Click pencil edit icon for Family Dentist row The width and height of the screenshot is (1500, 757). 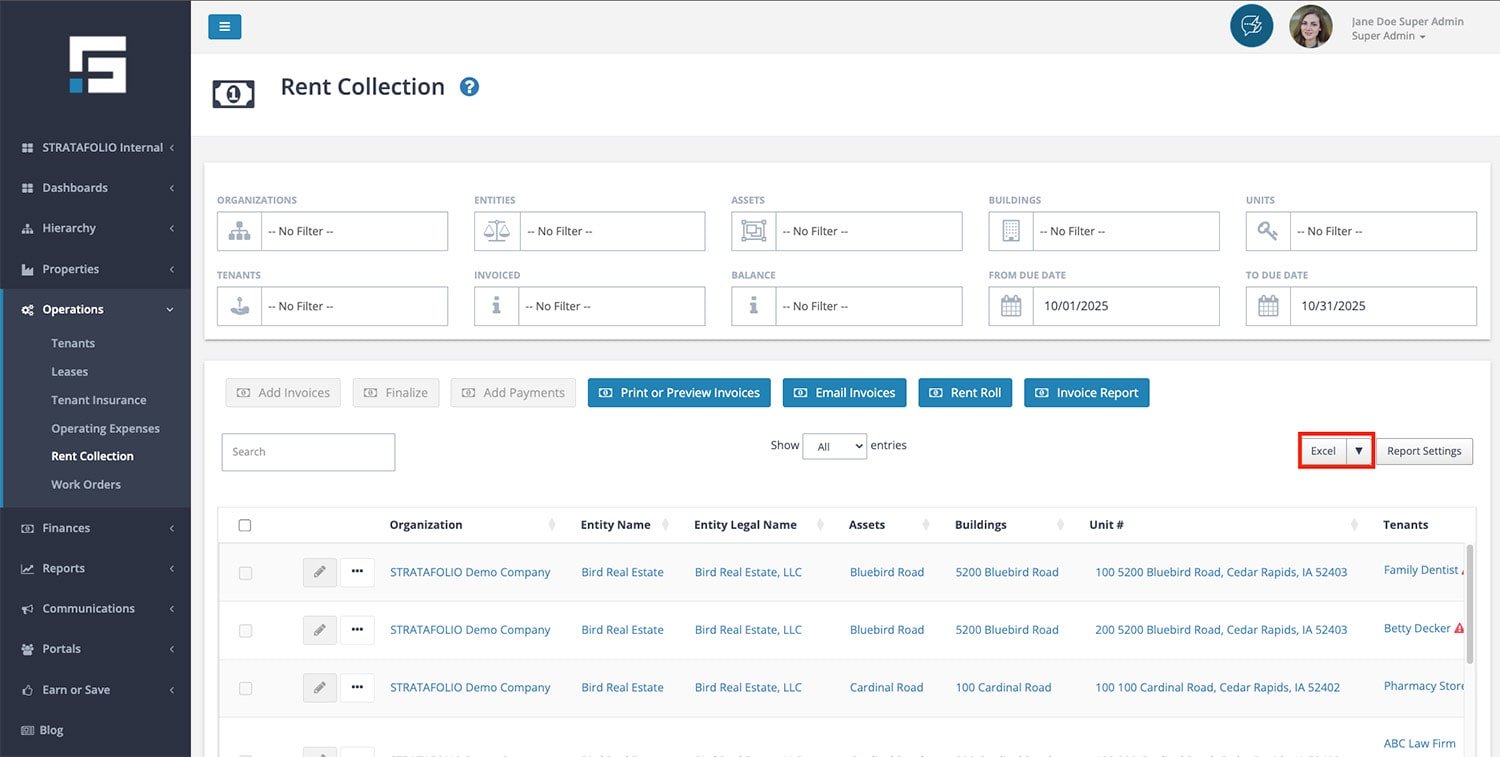[x=319, y=572]
